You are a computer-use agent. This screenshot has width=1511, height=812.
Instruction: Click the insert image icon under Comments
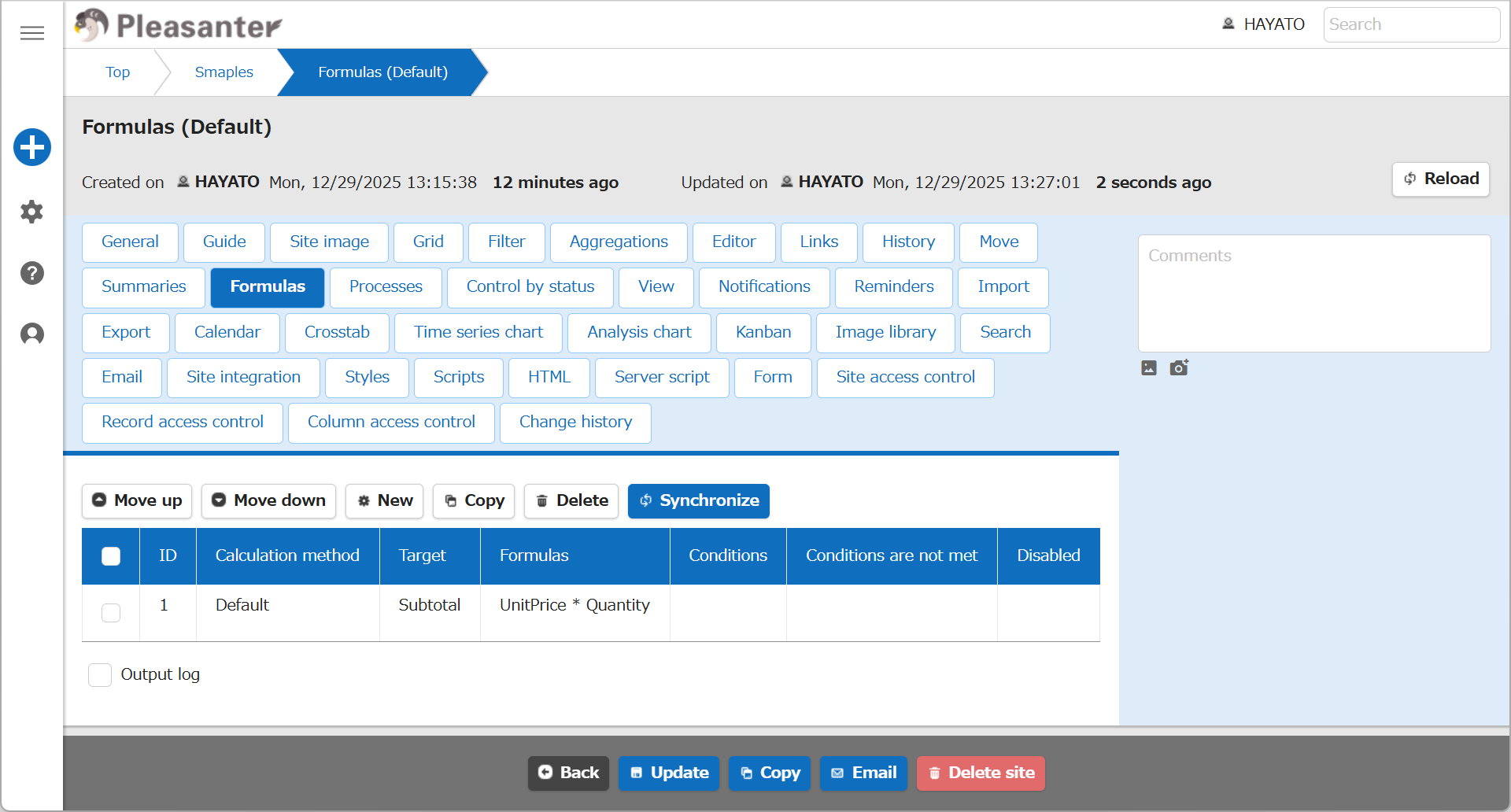(x=1149, y=367)
